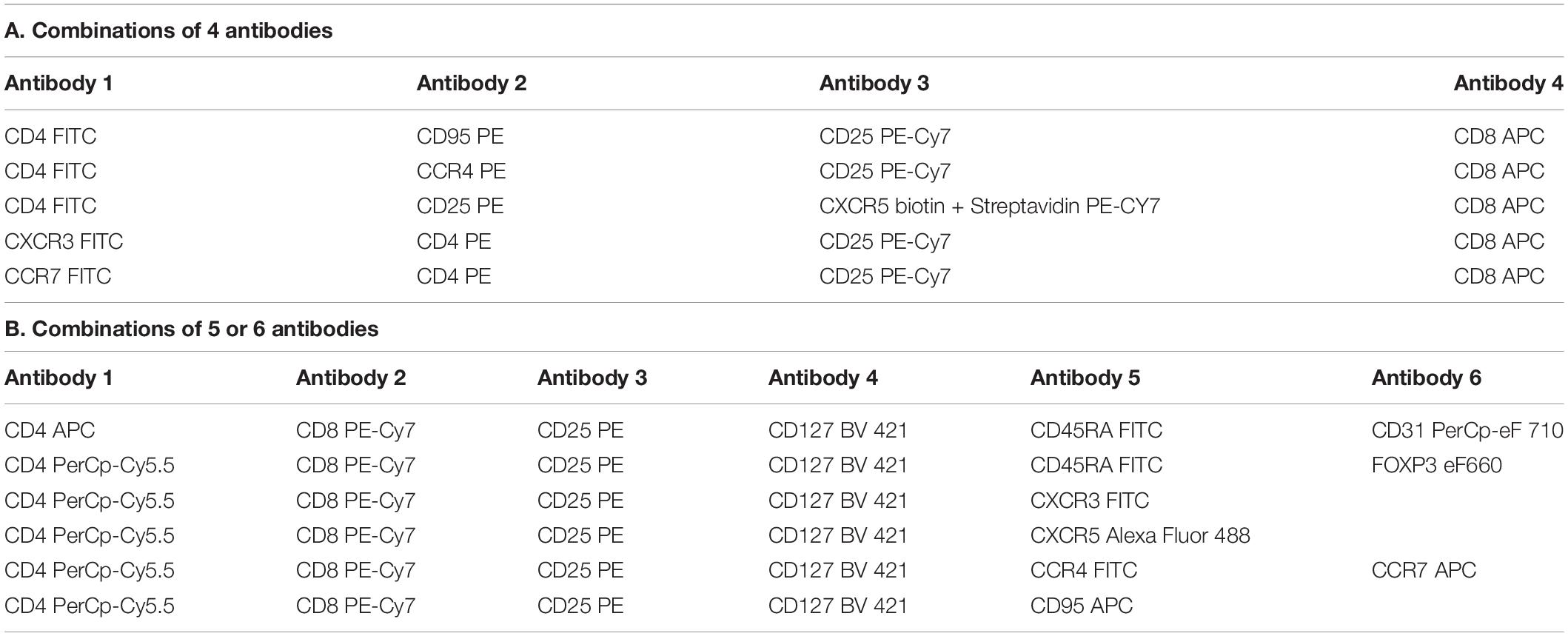
Task: Click the 'CXCR3 FITC' cell under Antibody 1
Action: (x=64, y=241)
